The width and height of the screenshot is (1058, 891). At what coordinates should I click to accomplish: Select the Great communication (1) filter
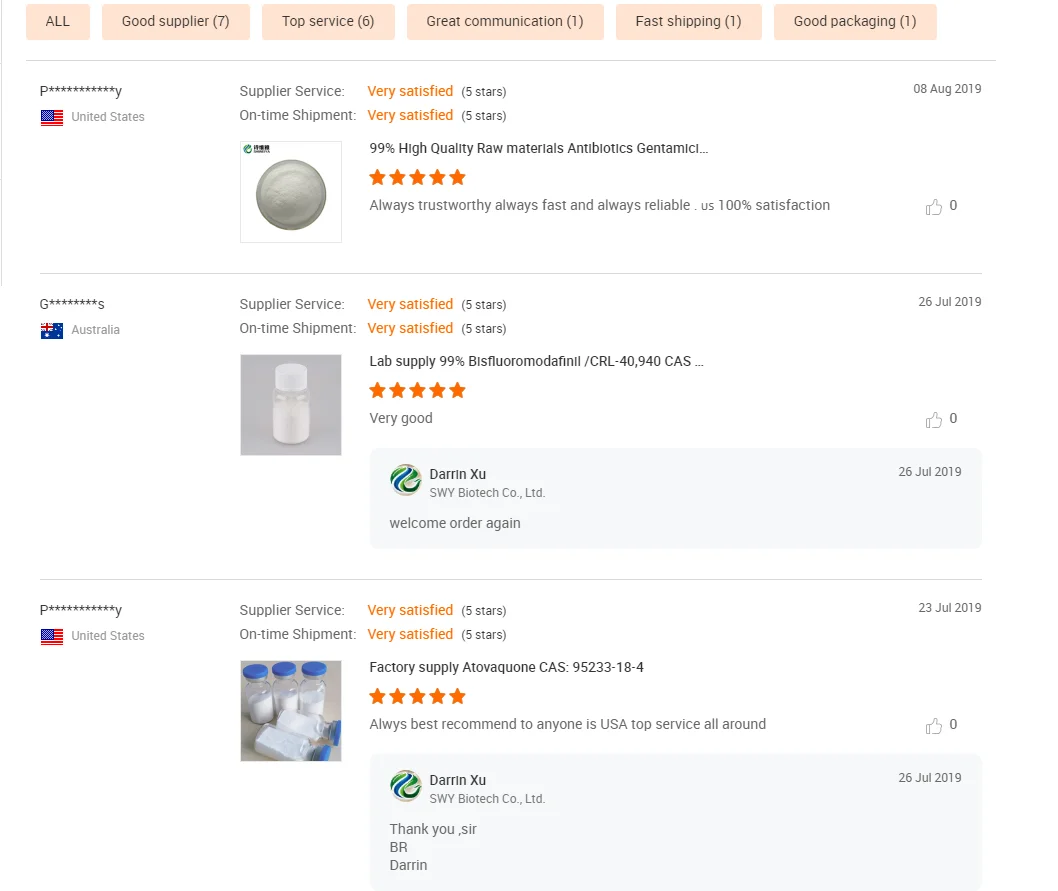504,21
